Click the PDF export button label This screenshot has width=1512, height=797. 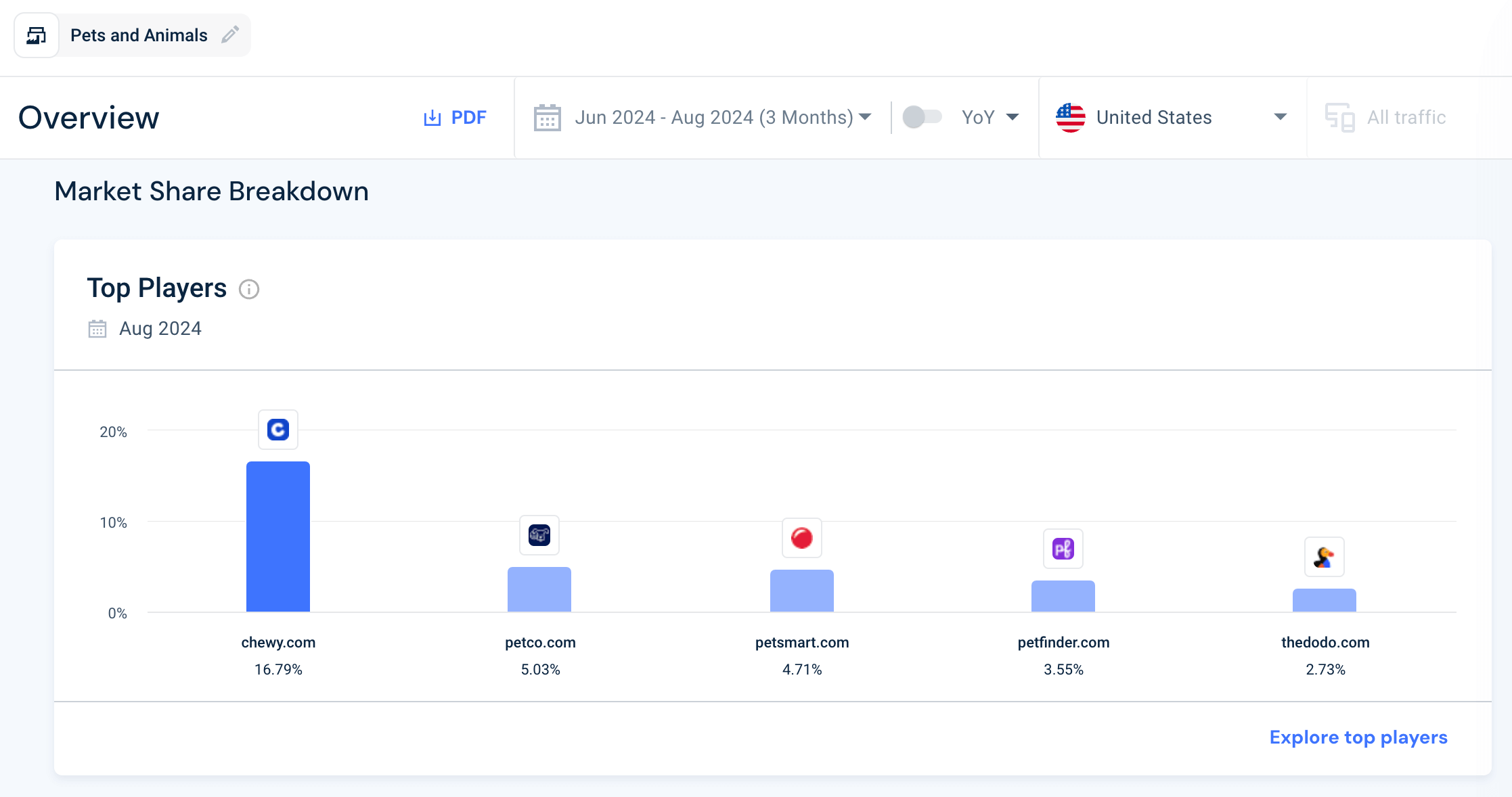pos(468,116)
